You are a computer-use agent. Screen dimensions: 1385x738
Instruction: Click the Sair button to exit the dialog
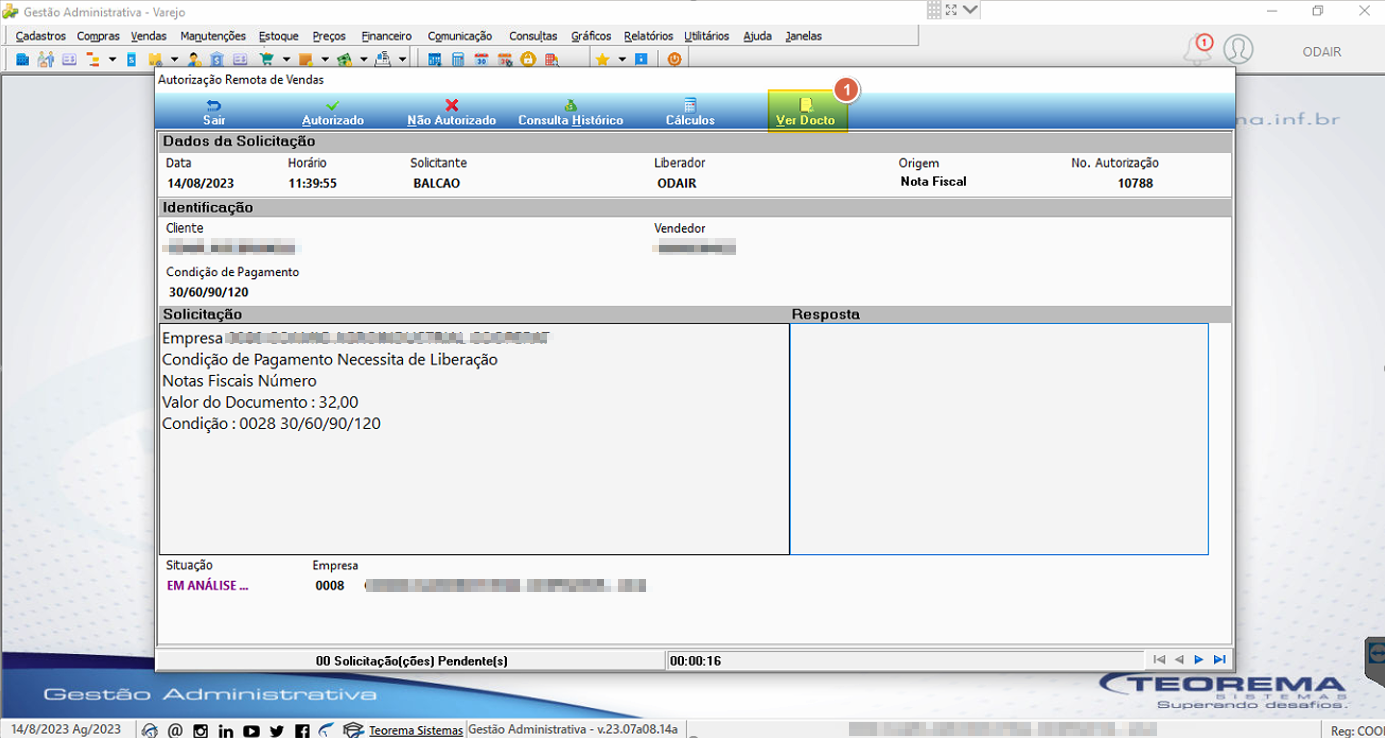(x=214, y=112)
